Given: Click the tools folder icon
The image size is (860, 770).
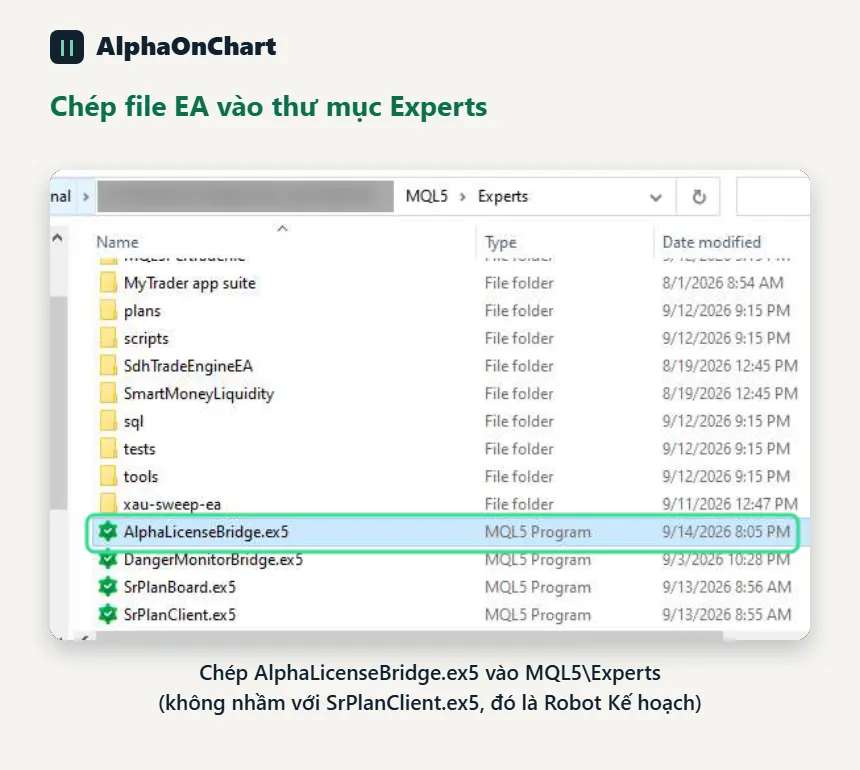Looking at the screenshot, I should coord(108,476).
